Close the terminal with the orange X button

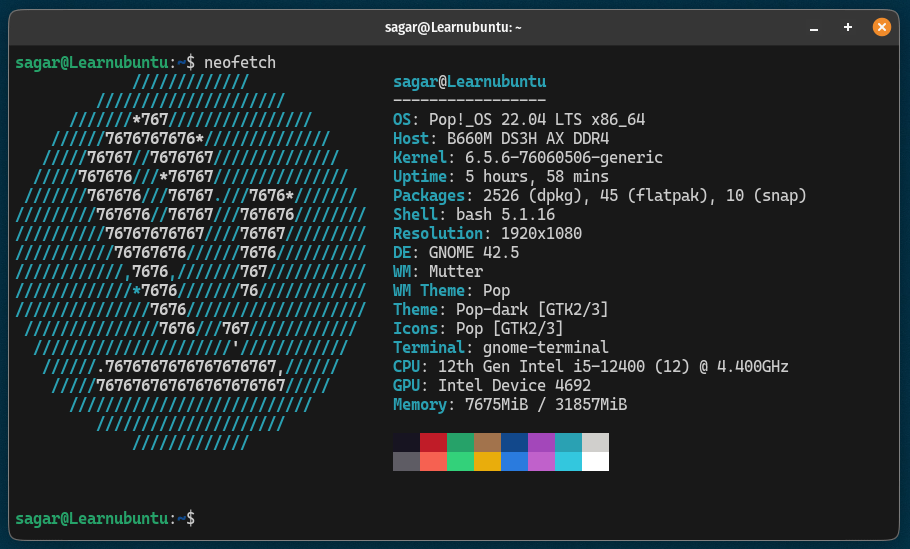(x=882, y=27)
